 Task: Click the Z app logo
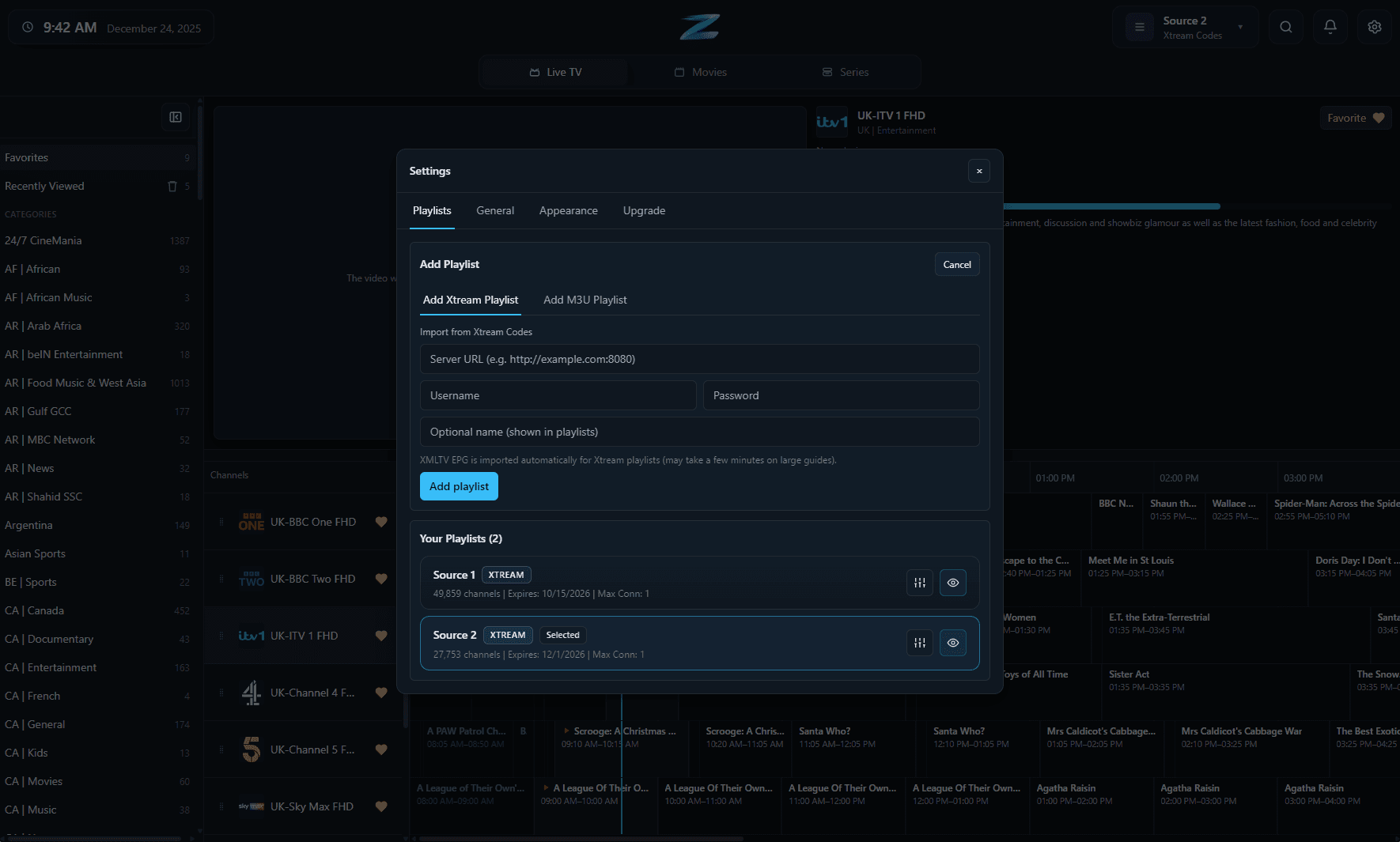[x=699, y=26]
